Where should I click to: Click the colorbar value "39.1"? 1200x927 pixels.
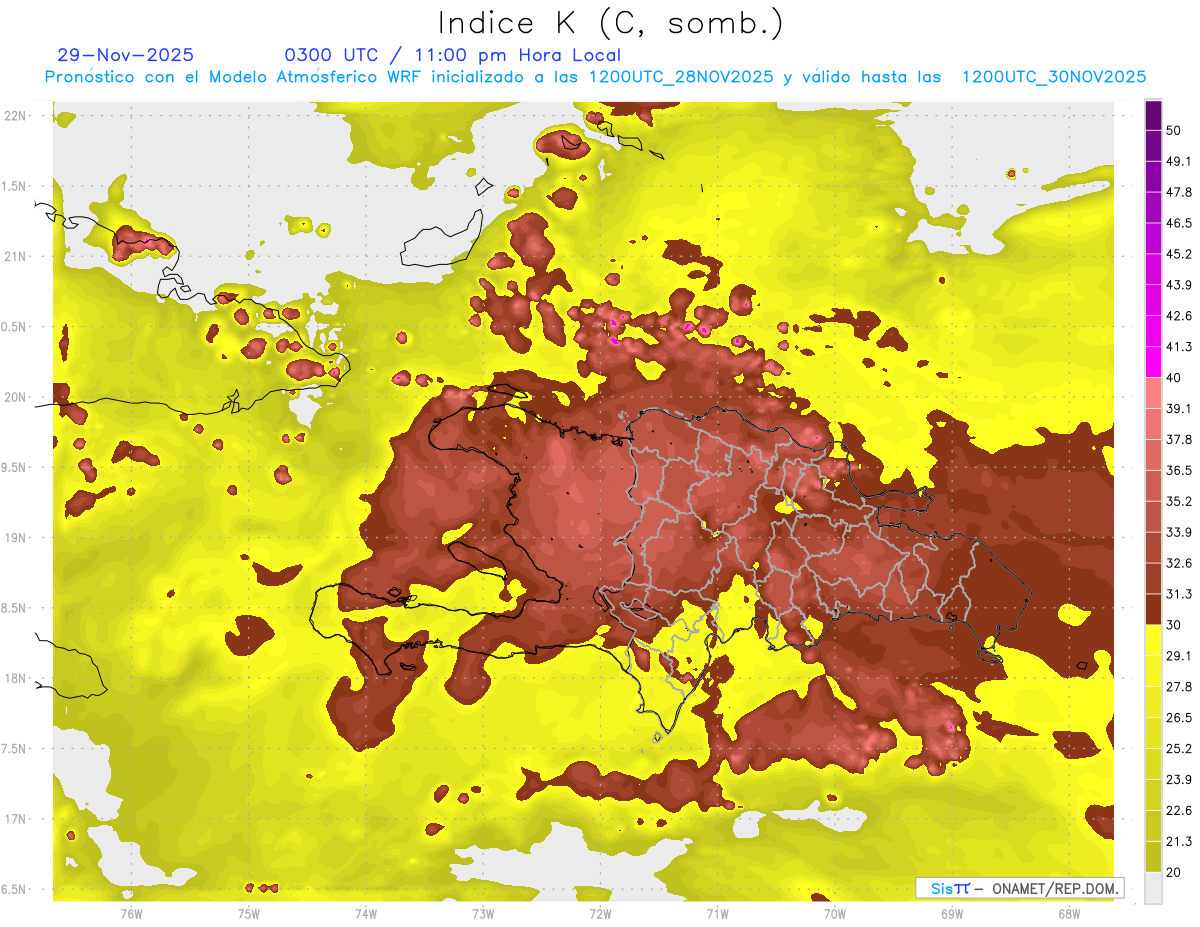click(x=1178, y=408)
